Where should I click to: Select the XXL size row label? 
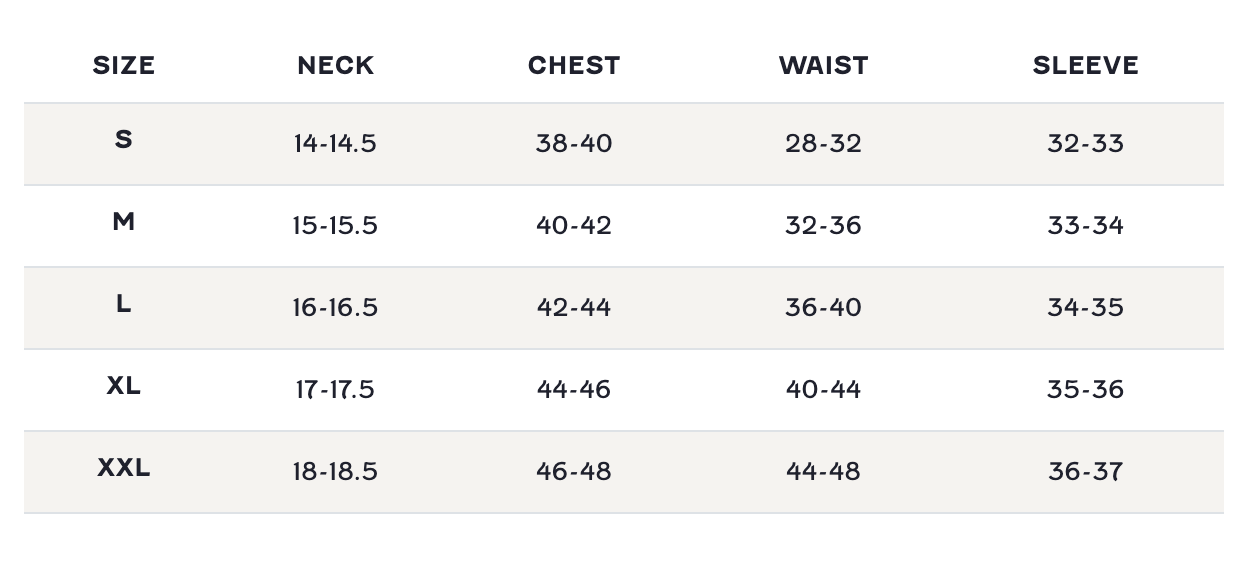click(x=123, y=467)
